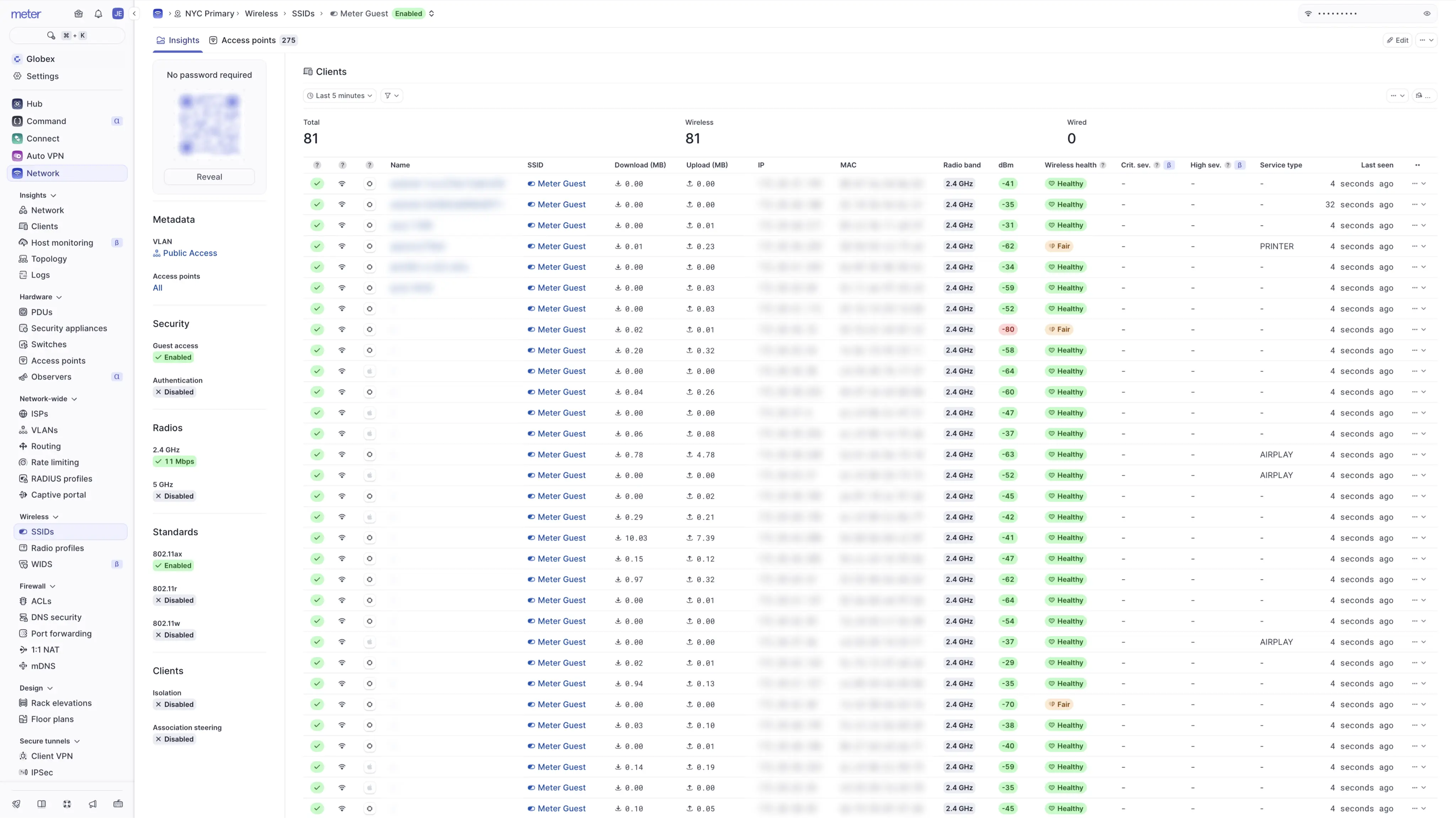Open DNS security in Firewall section
1456x818 pixels.
tap(56, 617)
